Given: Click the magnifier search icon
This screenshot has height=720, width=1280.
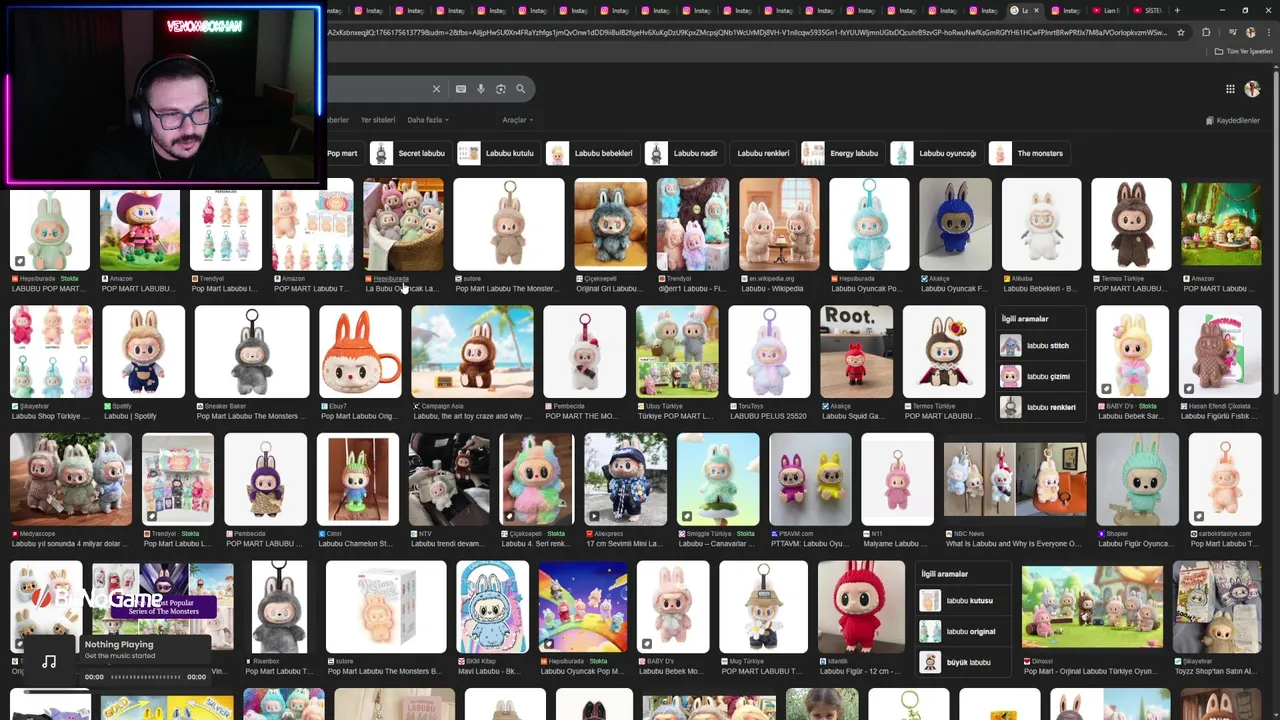Looking at the screenshot, I should 520,89.
